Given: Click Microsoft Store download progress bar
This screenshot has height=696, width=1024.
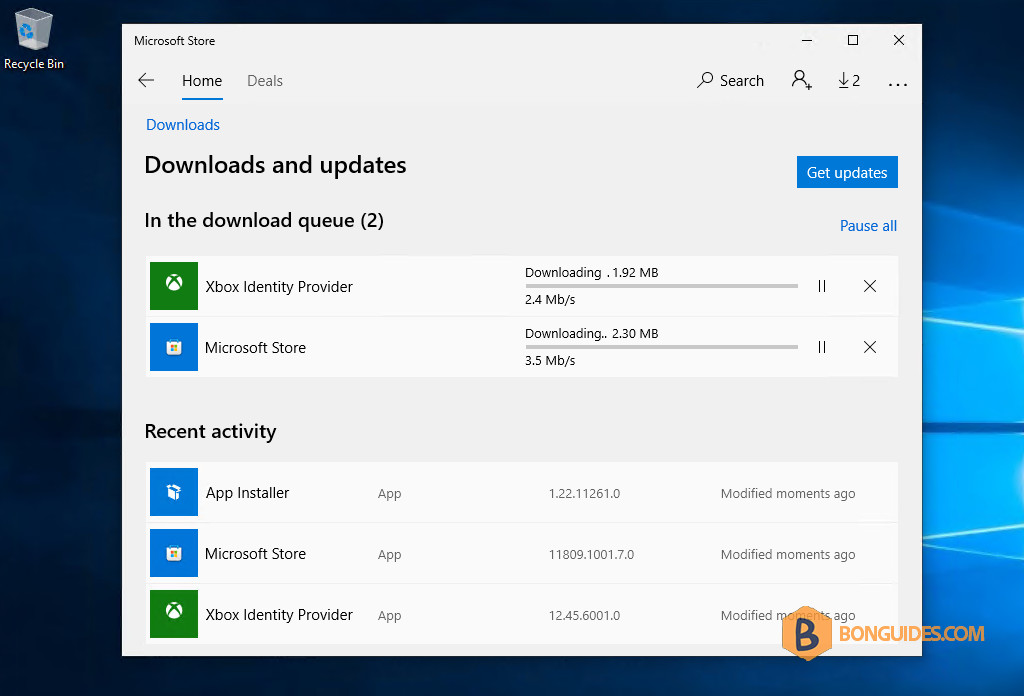Looking at the screenshot, I should 662,347.
